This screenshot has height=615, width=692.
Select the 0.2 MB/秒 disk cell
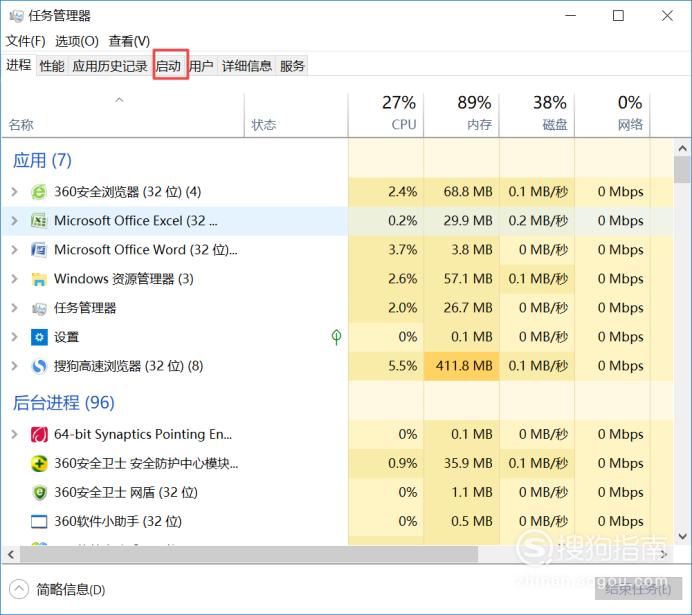pos(537,221)
